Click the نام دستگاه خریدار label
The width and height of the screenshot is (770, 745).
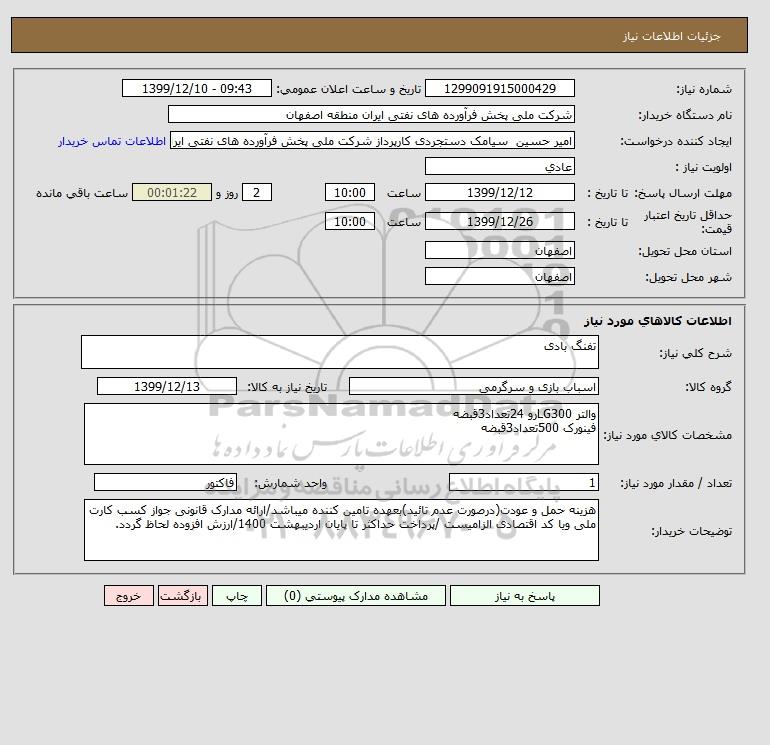pos(685,115)
